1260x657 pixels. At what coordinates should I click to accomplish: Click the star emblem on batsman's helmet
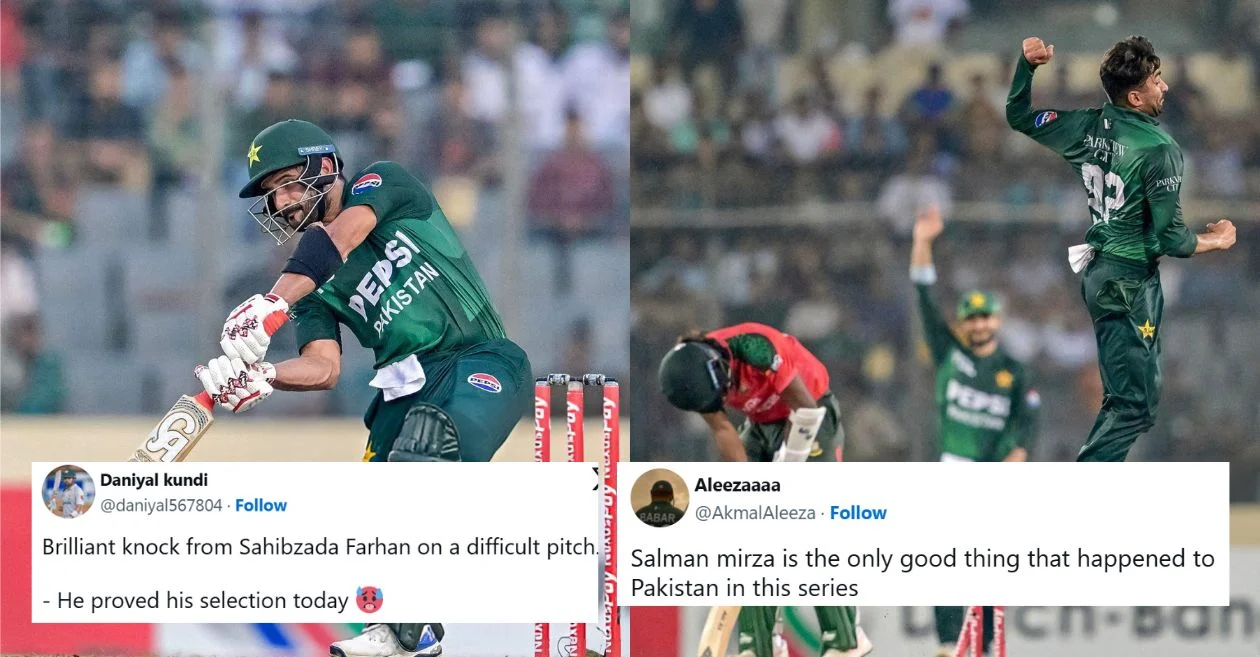254,153
